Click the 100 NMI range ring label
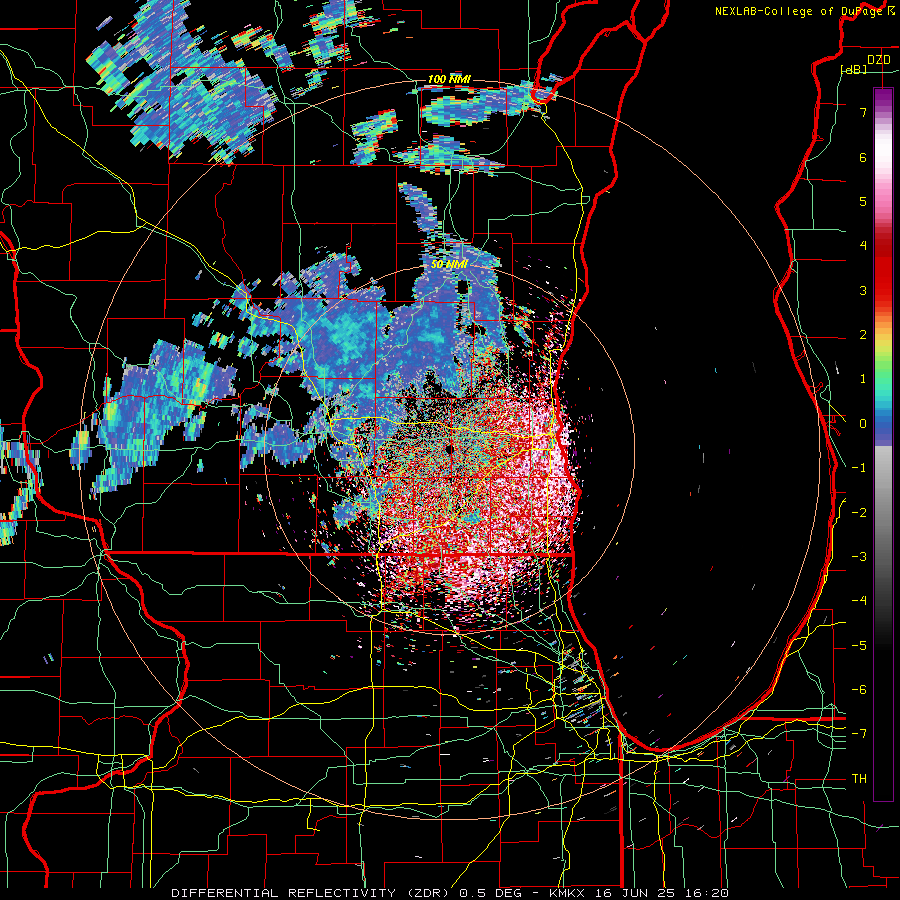This screenshot has height=900, width=900. 449,79
